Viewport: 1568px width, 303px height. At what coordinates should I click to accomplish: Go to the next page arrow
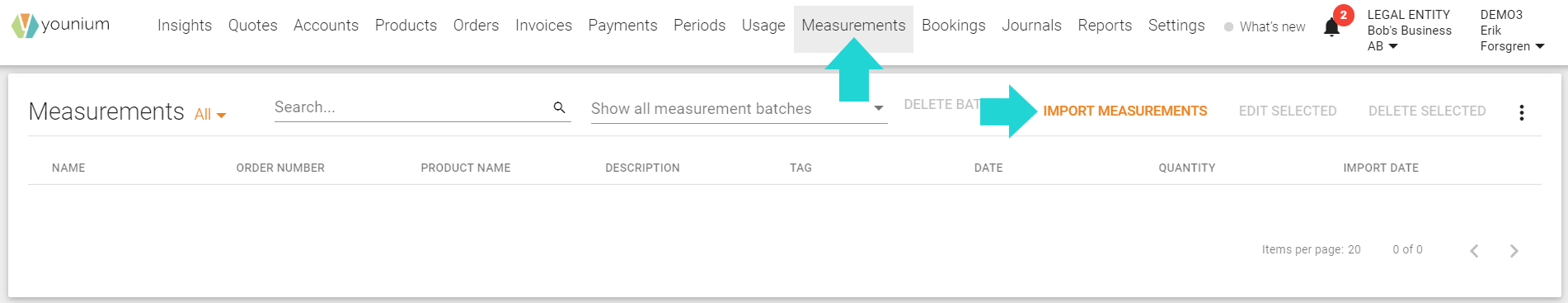pos(1514,251)
